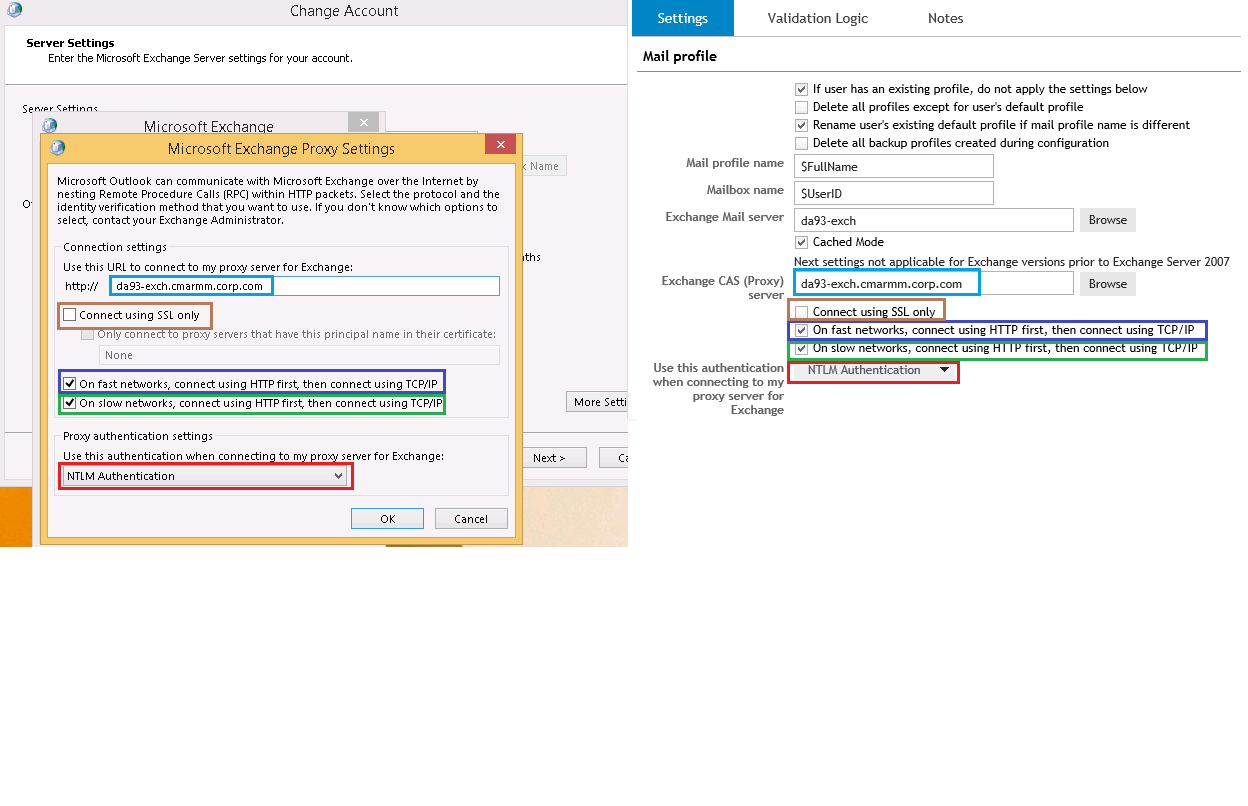This screenshot has width=1248, height=806.
Task: Switch to the Validation Logic tab
Action: [817, 18]
